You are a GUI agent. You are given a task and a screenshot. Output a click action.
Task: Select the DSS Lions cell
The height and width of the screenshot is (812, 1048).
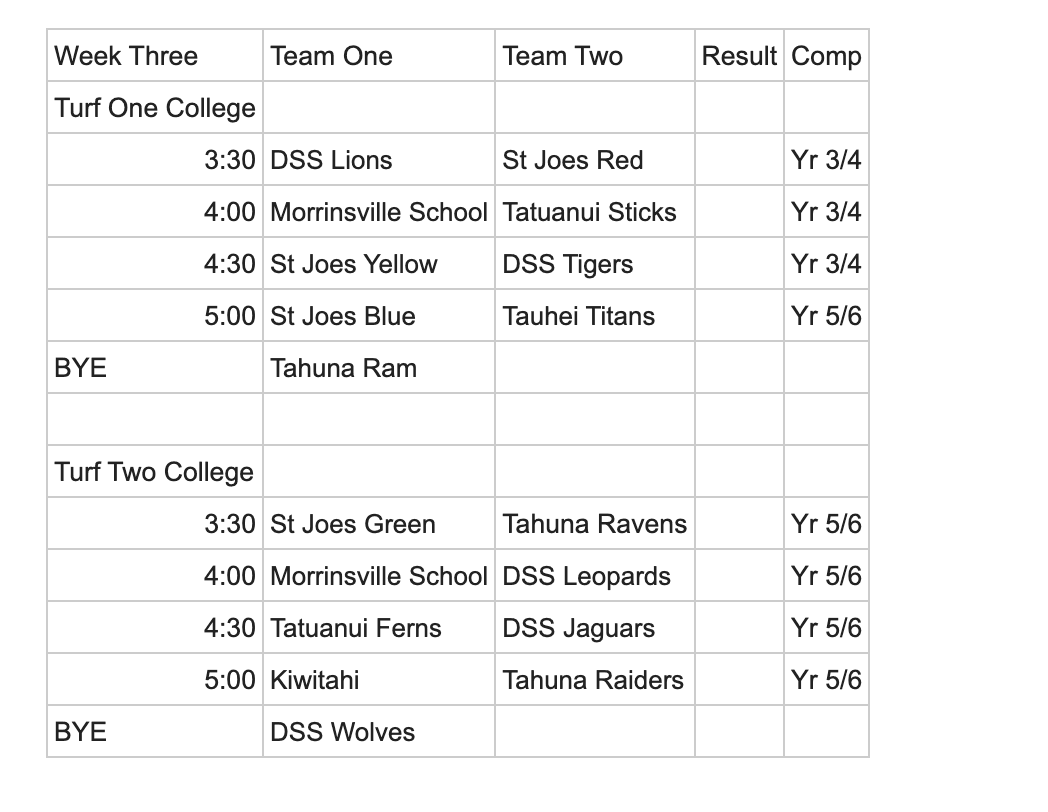pos(379,160)
